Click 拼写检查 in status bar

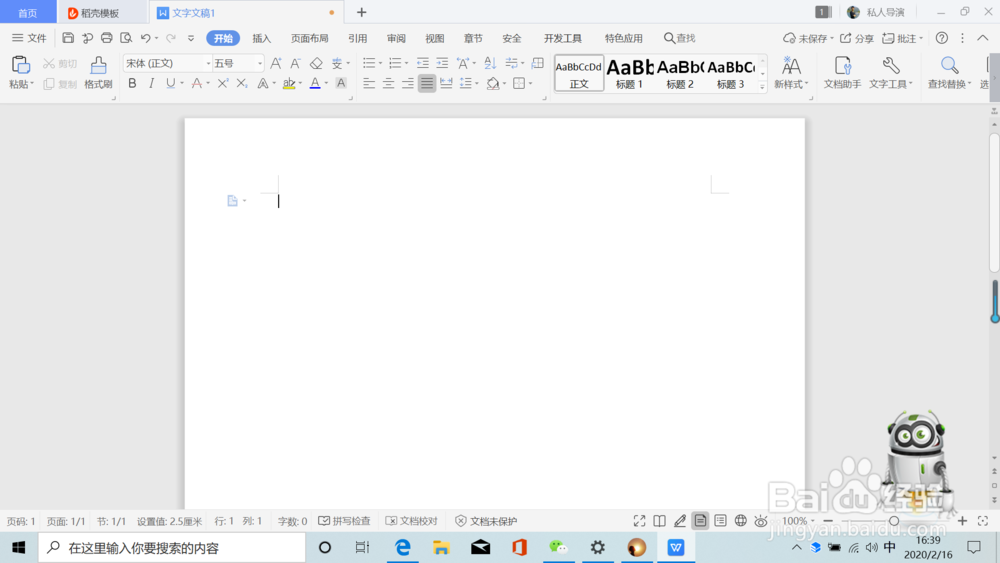coord(344,521)
